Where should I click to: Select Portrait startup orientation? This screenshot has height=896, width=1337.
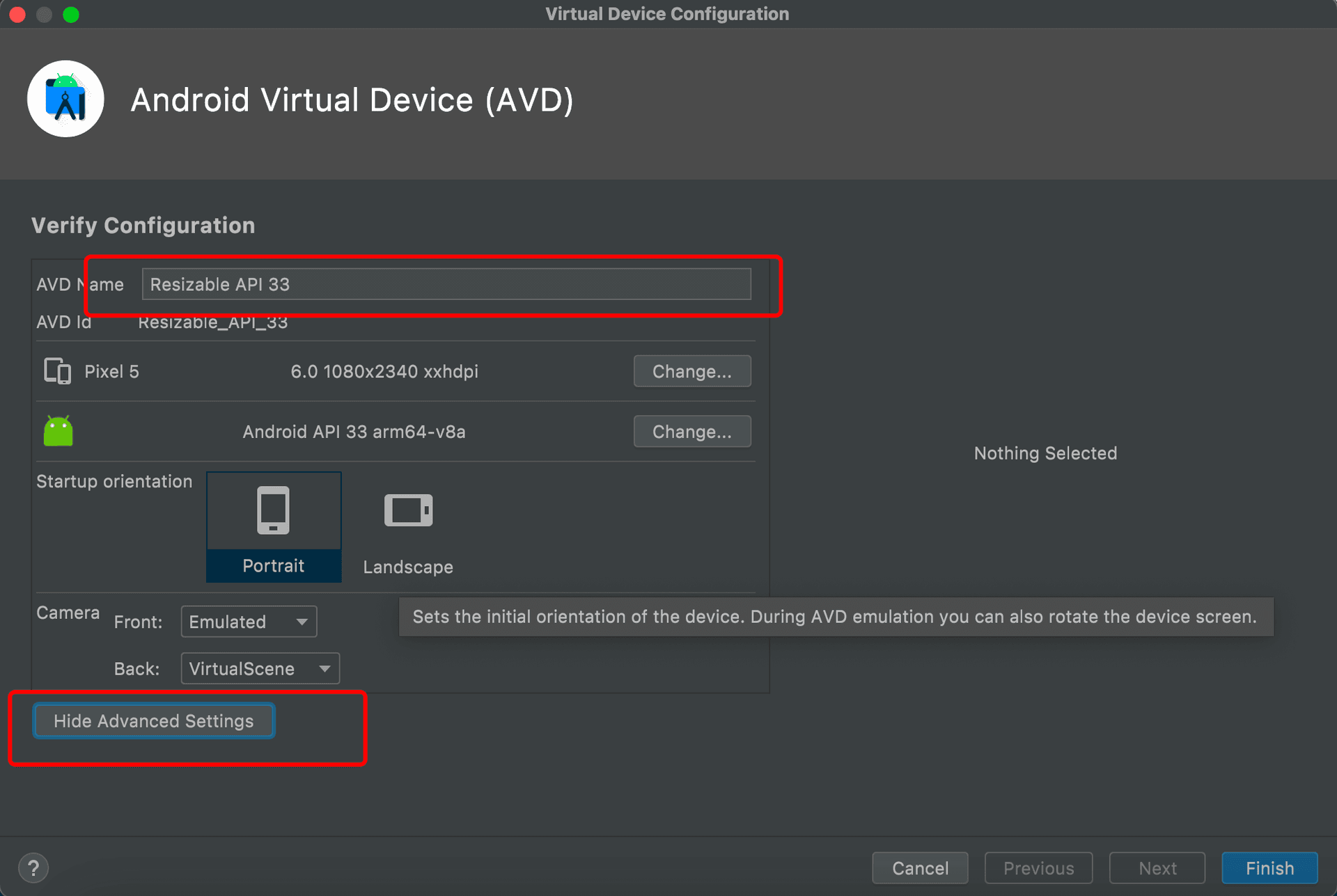[x=274, y=527]
